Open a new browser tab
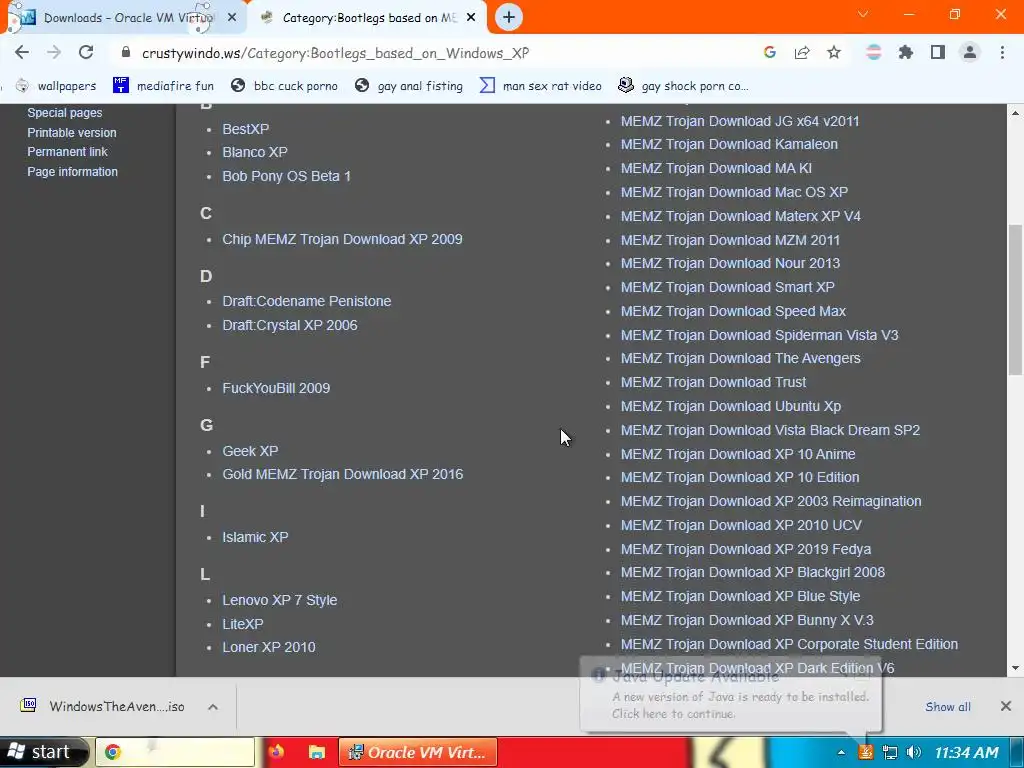This screenshot has height=768, width=1024. click(x=509, y=17)
